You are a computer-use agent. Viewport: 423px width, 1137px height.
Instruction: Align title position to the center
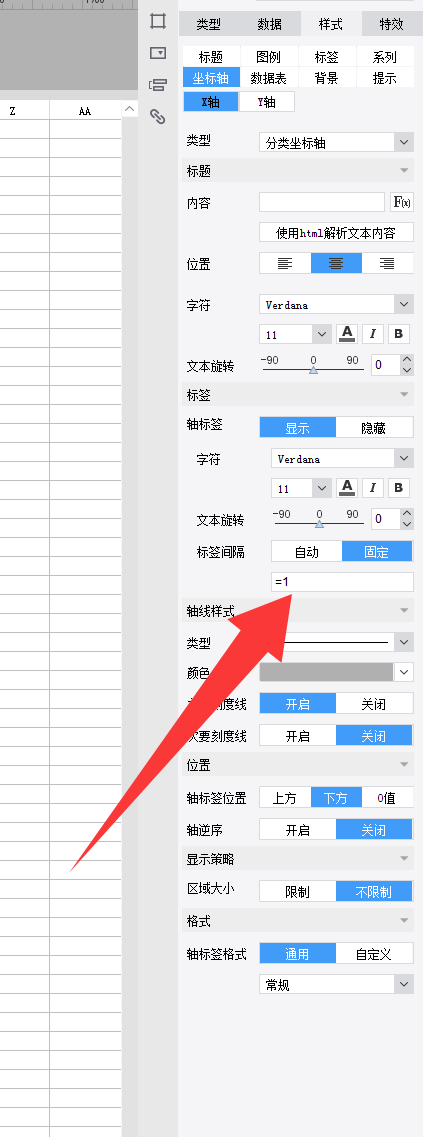pyautogui.click(x=336, y=263)
